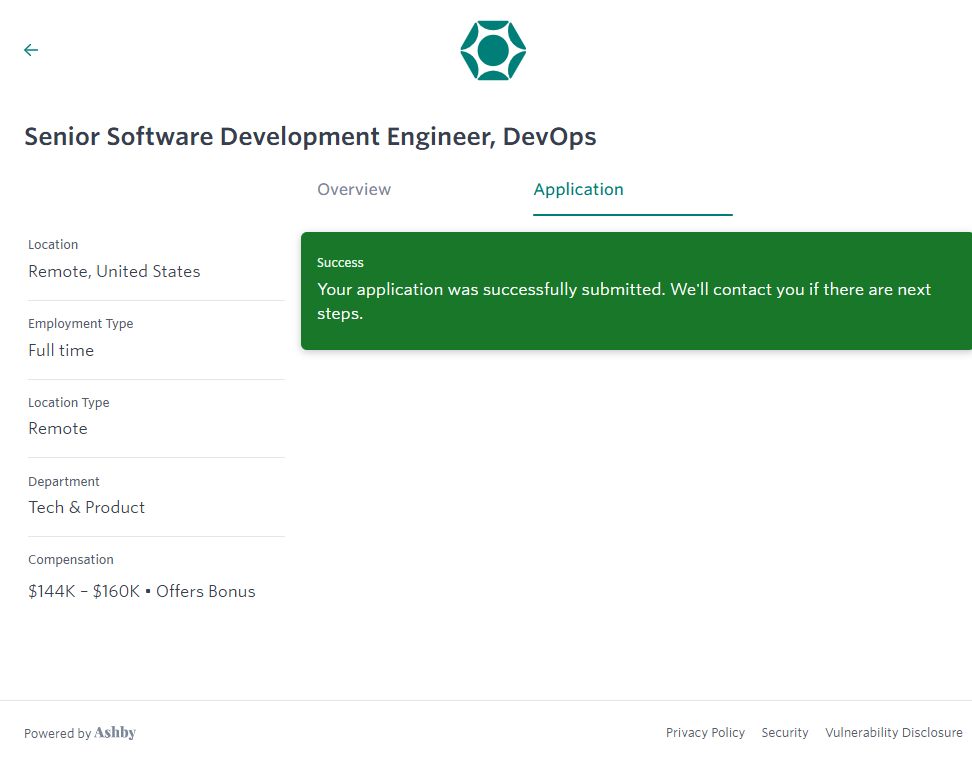Viewport: 972px width, 767px height.
Task: Click the Ashby wordmark in footer
Action: (115, 733)
